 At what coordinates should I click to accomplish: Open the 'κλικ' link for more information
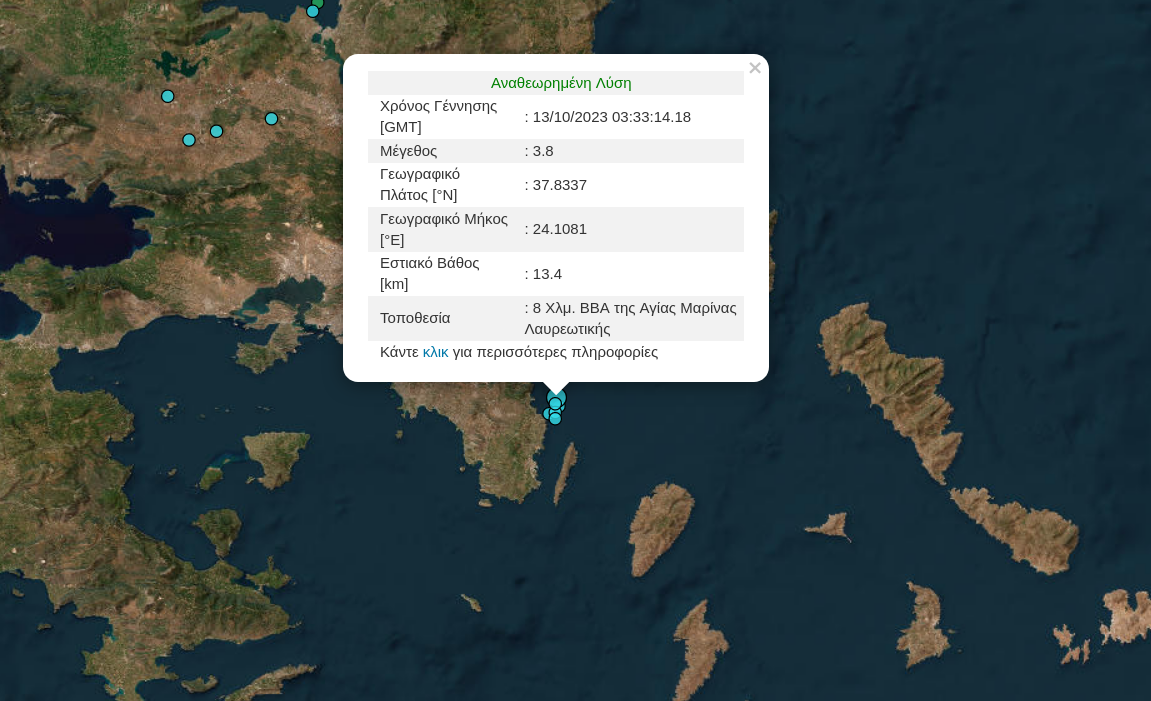click(435, 352)
